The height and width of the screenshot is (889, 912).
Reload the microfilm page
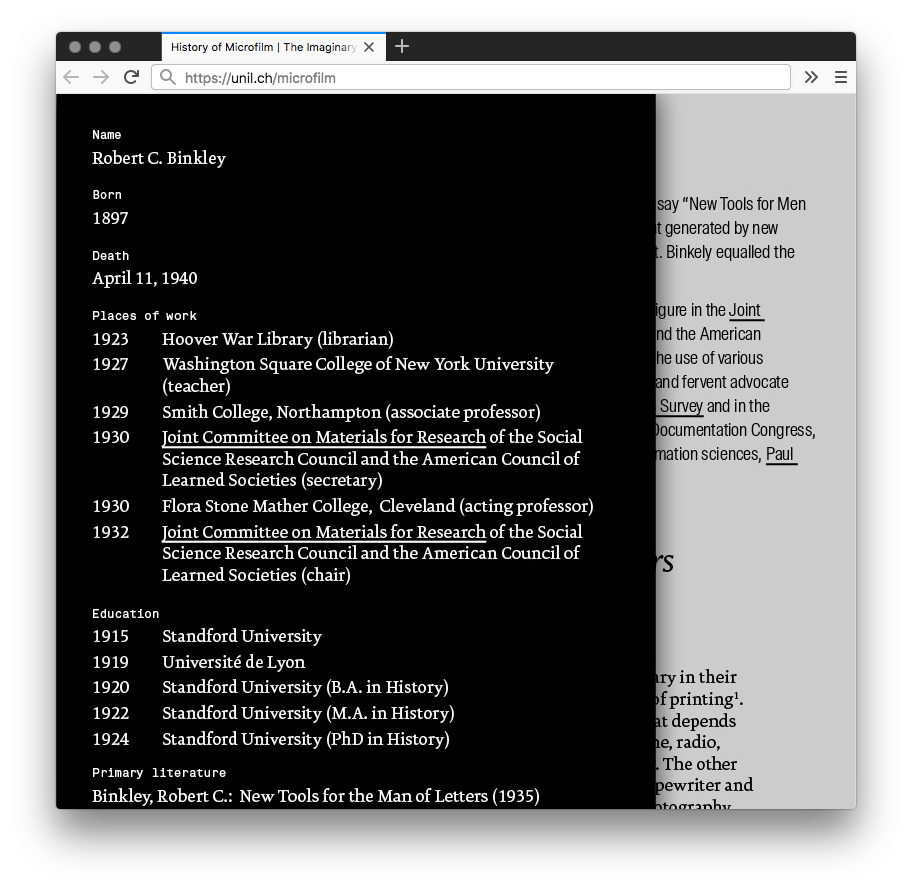[131, 77]
